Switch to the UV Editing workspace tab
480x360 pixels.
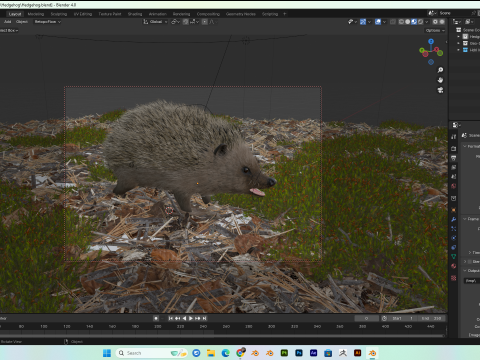point(83,14)
